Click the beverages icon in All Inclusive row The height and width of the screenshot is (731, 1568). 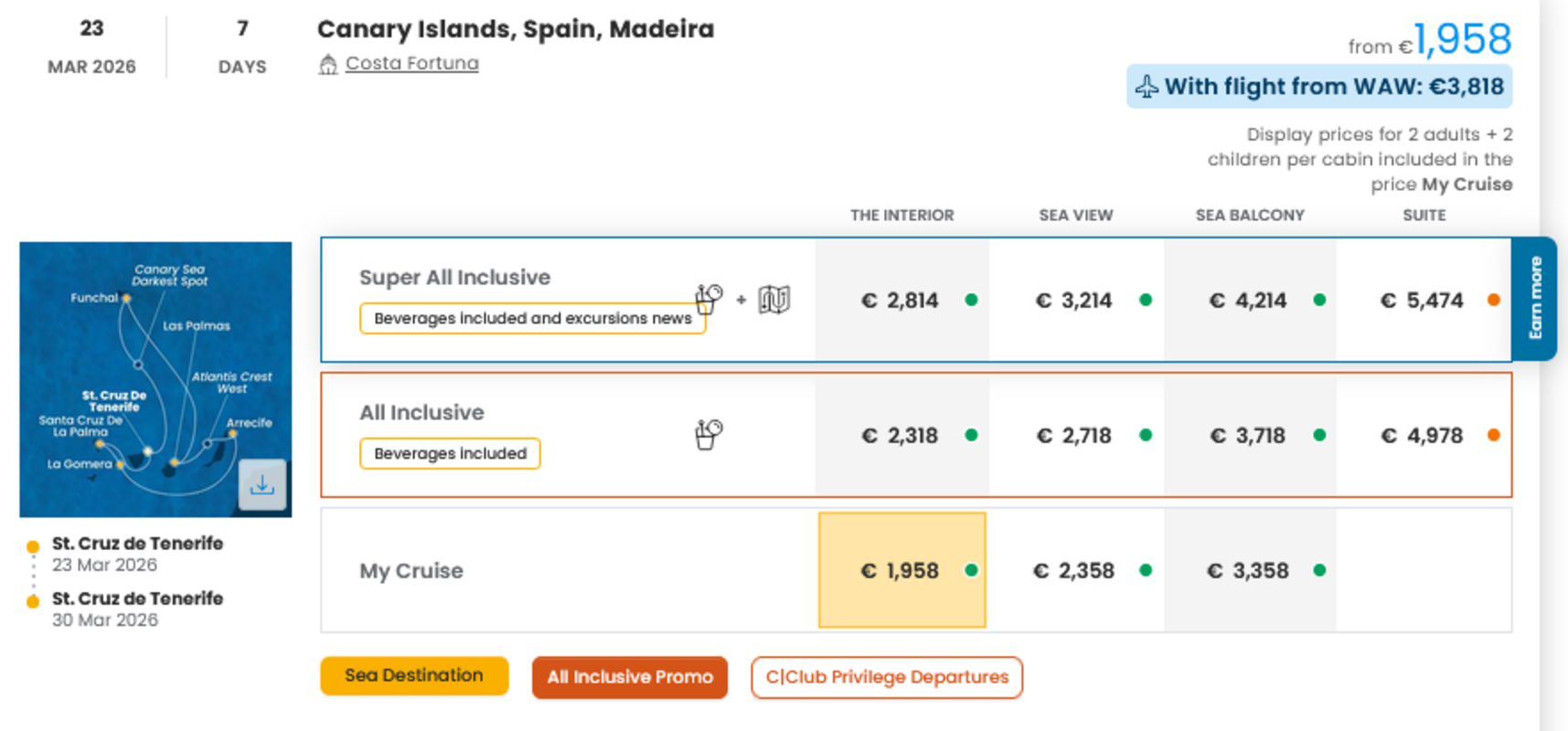point(709,435)
